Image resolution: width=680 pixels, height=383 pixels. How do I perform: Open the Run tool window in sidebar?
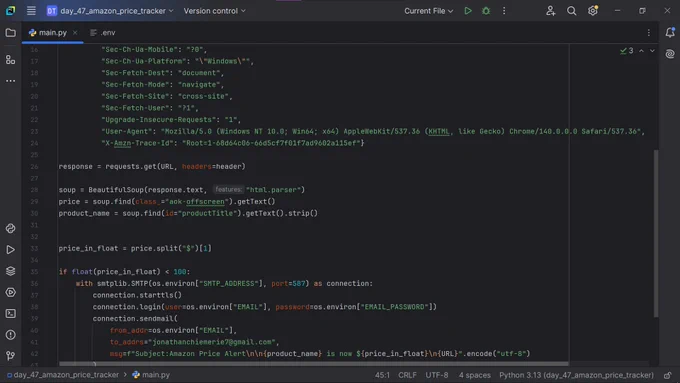pyautogui.click(x=10, y=250)
